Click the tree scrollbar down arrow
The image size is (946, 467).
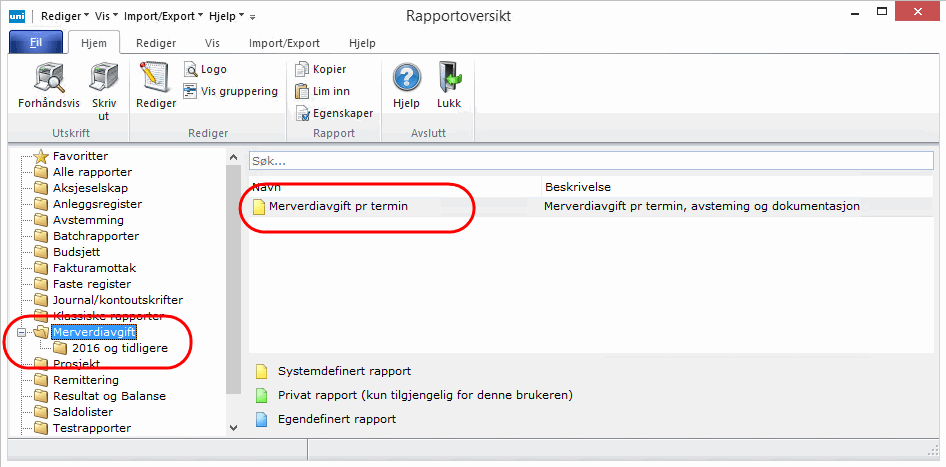point(233,428)
